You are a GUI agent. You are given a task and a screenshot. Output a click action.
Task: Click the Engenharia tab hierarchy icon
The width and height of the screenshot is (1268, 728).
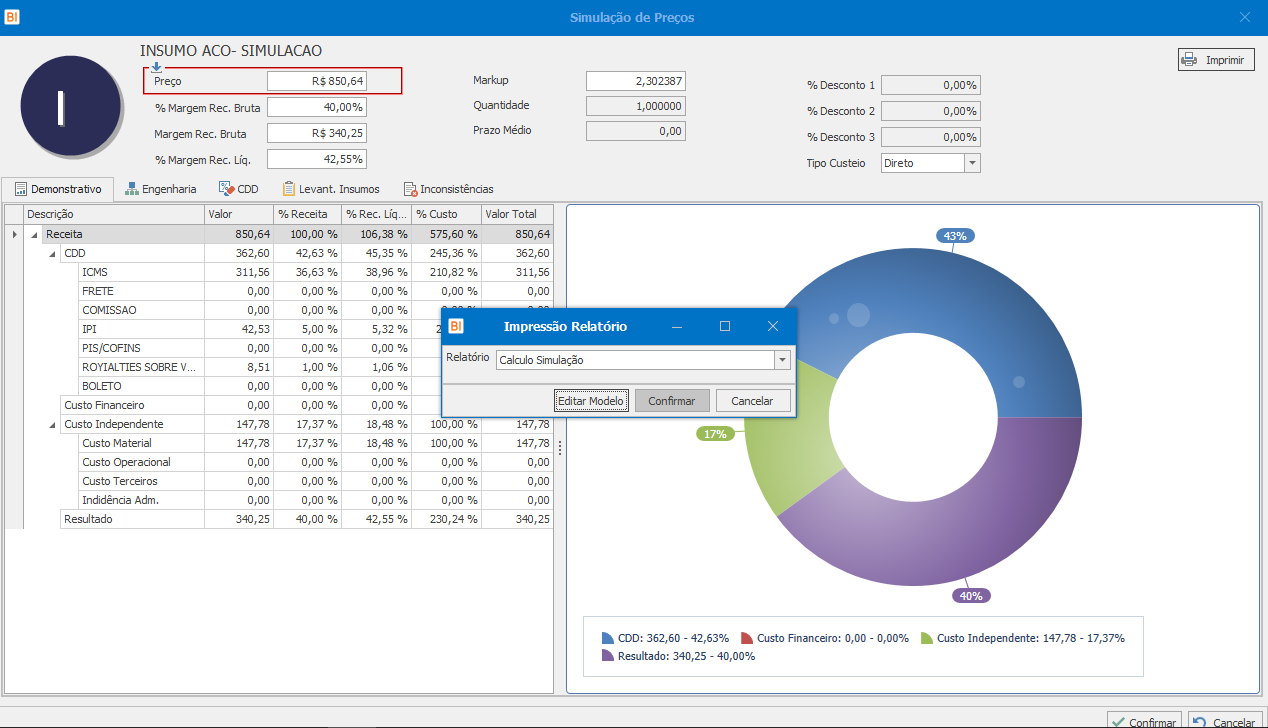[x=131, y=188]
